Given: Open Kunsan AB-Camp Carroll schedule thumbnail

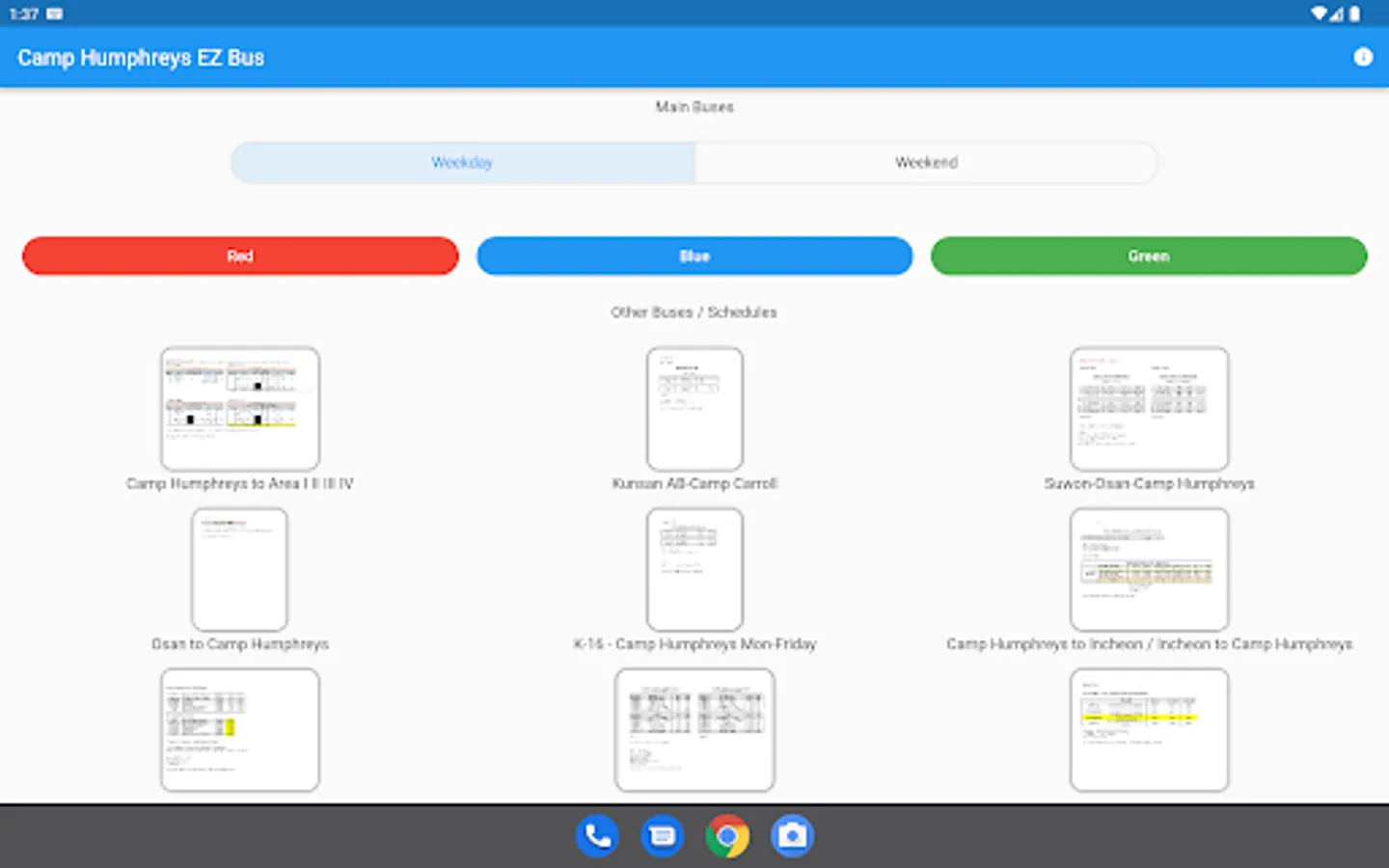Looking at the screenshot, I should tap(694, 409).
